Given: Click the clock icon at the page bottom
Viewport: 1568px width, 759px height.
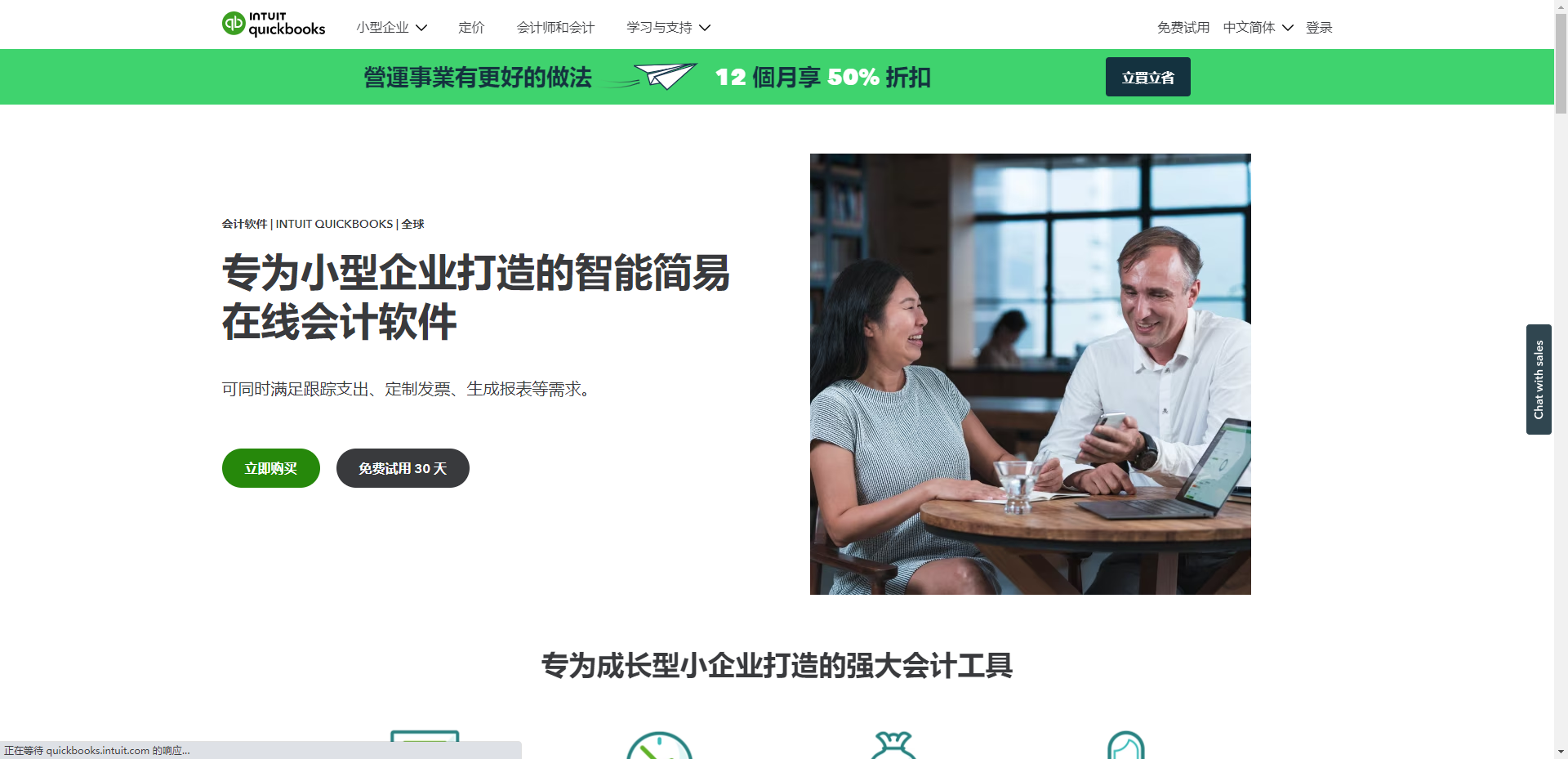Looking at the screenshot, I should coord(659,745).
